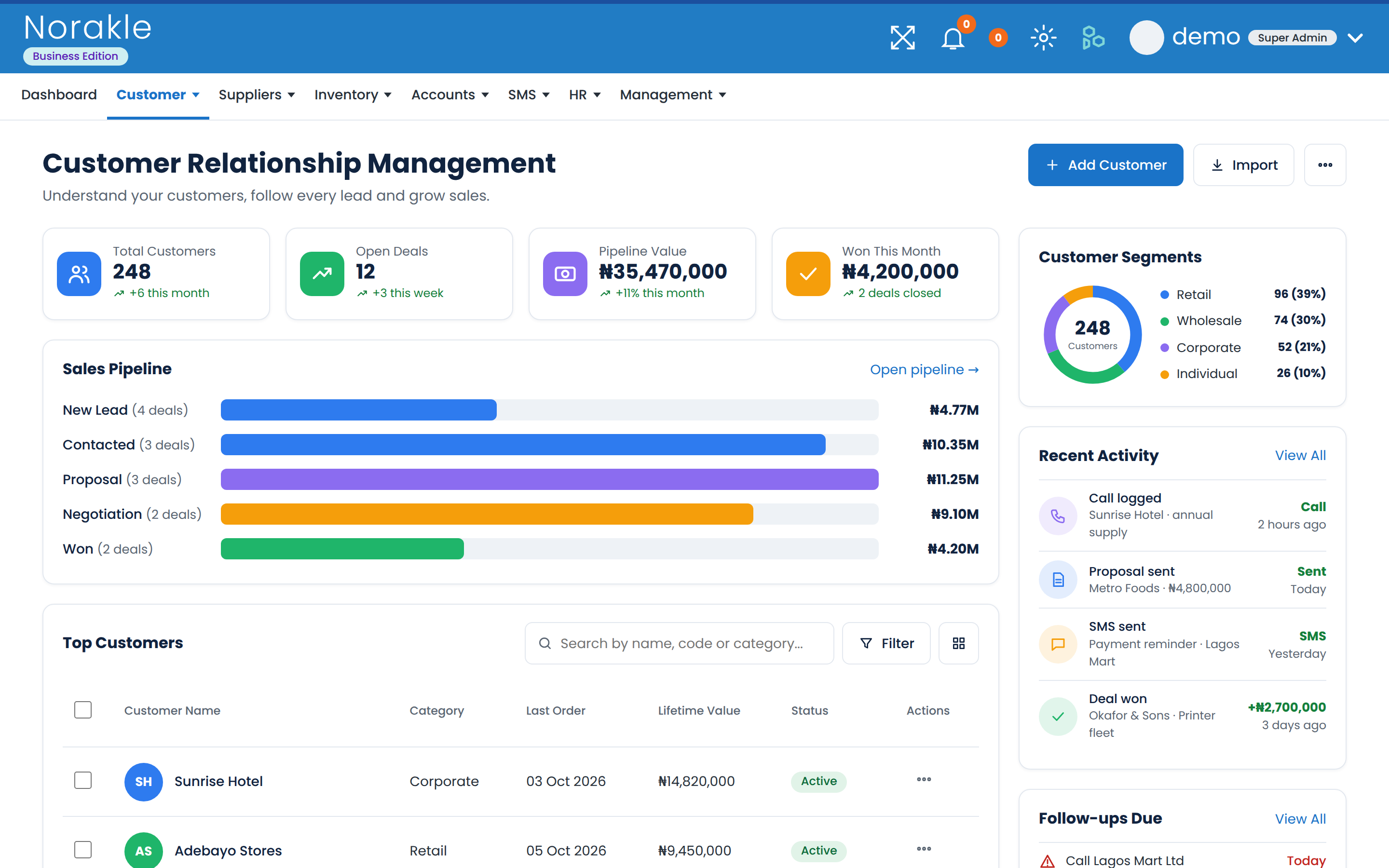Image resolution: width=1389 pixels, height=868 pixels.
Task: Open the notifications bell icon
Action: pyautogui.click(x=953, y=39)
